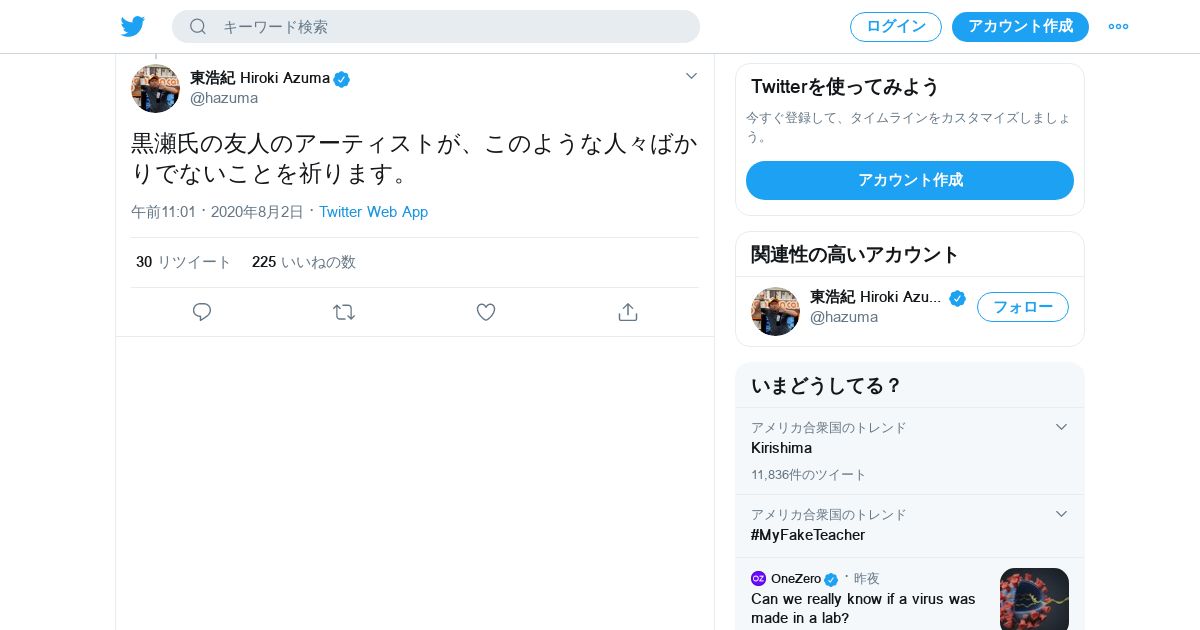The width and height of the screenshot is (1200, 630).
Task: Click the tweet author's profile avatar
Action: click(155, 88)
